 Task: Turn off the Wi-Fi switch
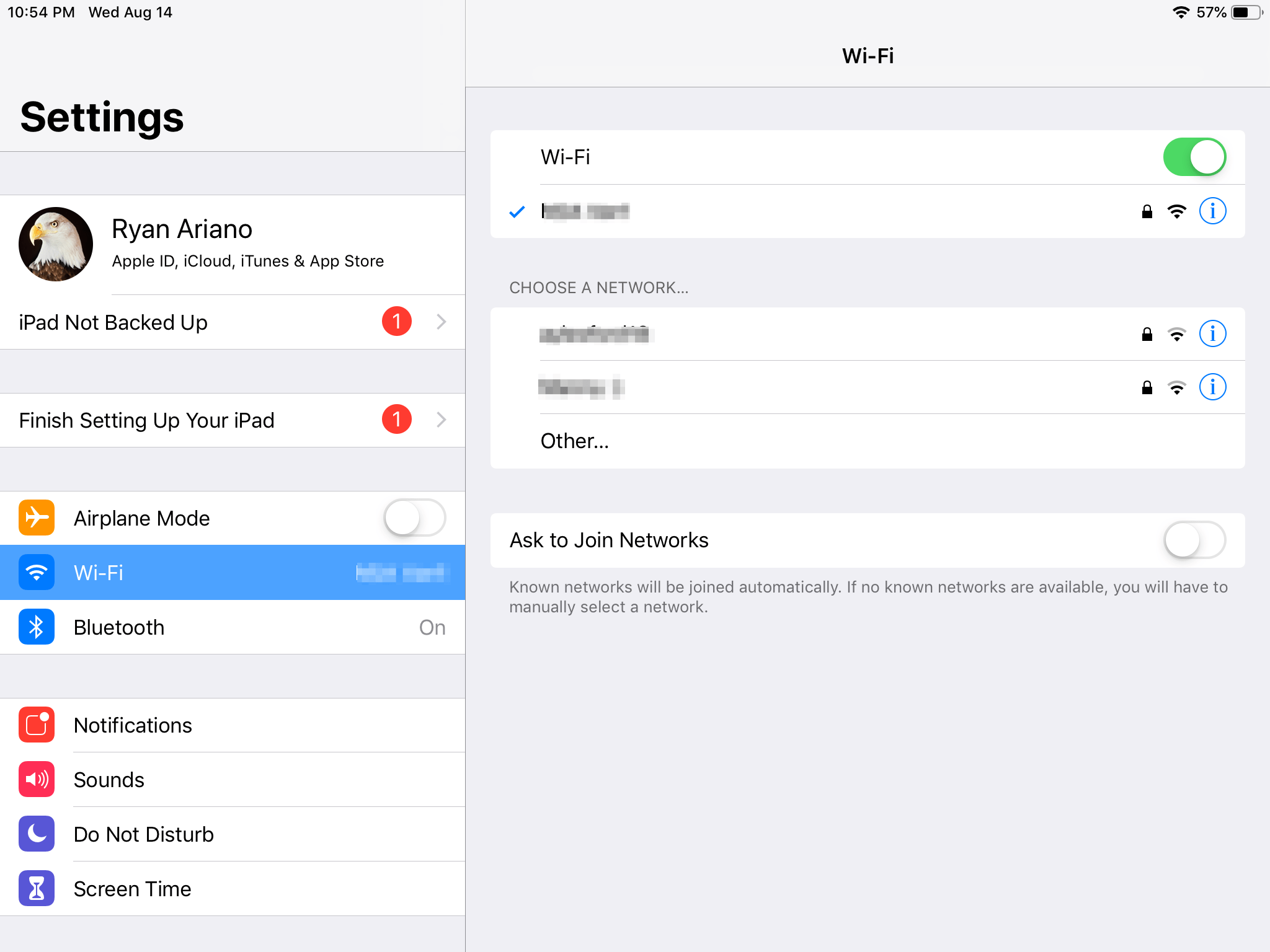1194,157
